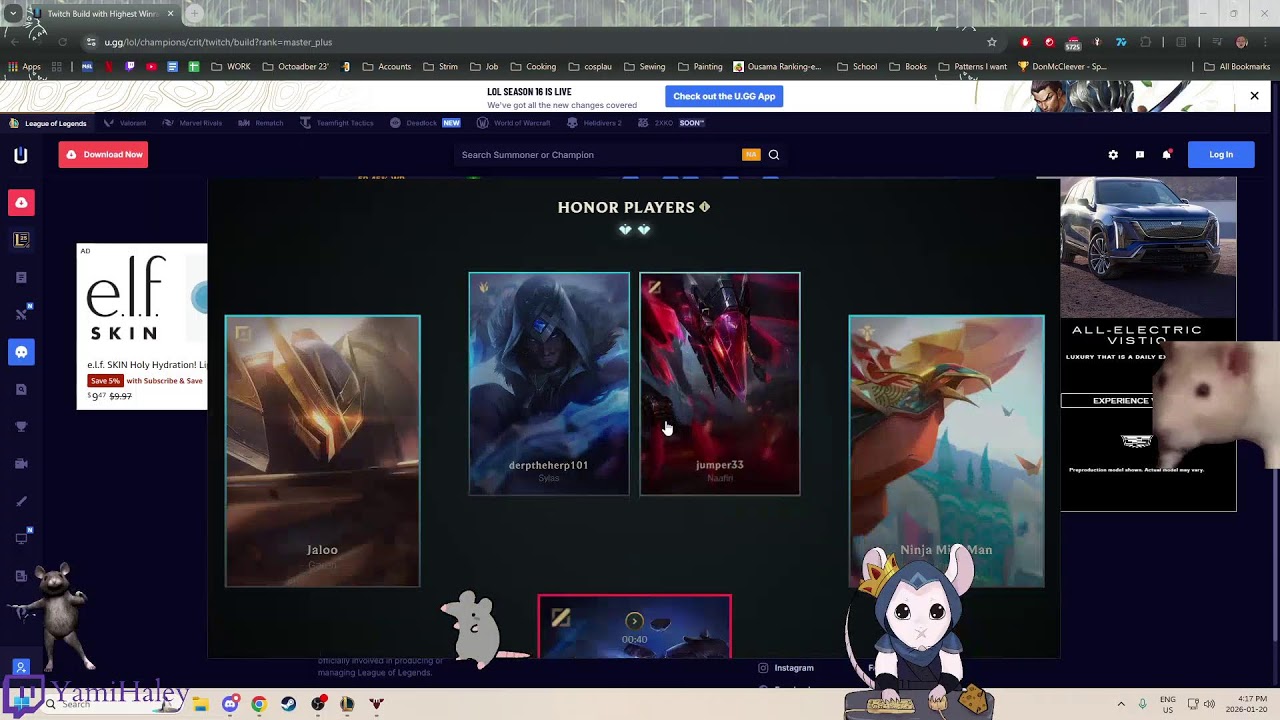Click the e.l.f. SKIN advertisement
Viewport: 1280px width, 720px height.
click(x=142, y=326)
